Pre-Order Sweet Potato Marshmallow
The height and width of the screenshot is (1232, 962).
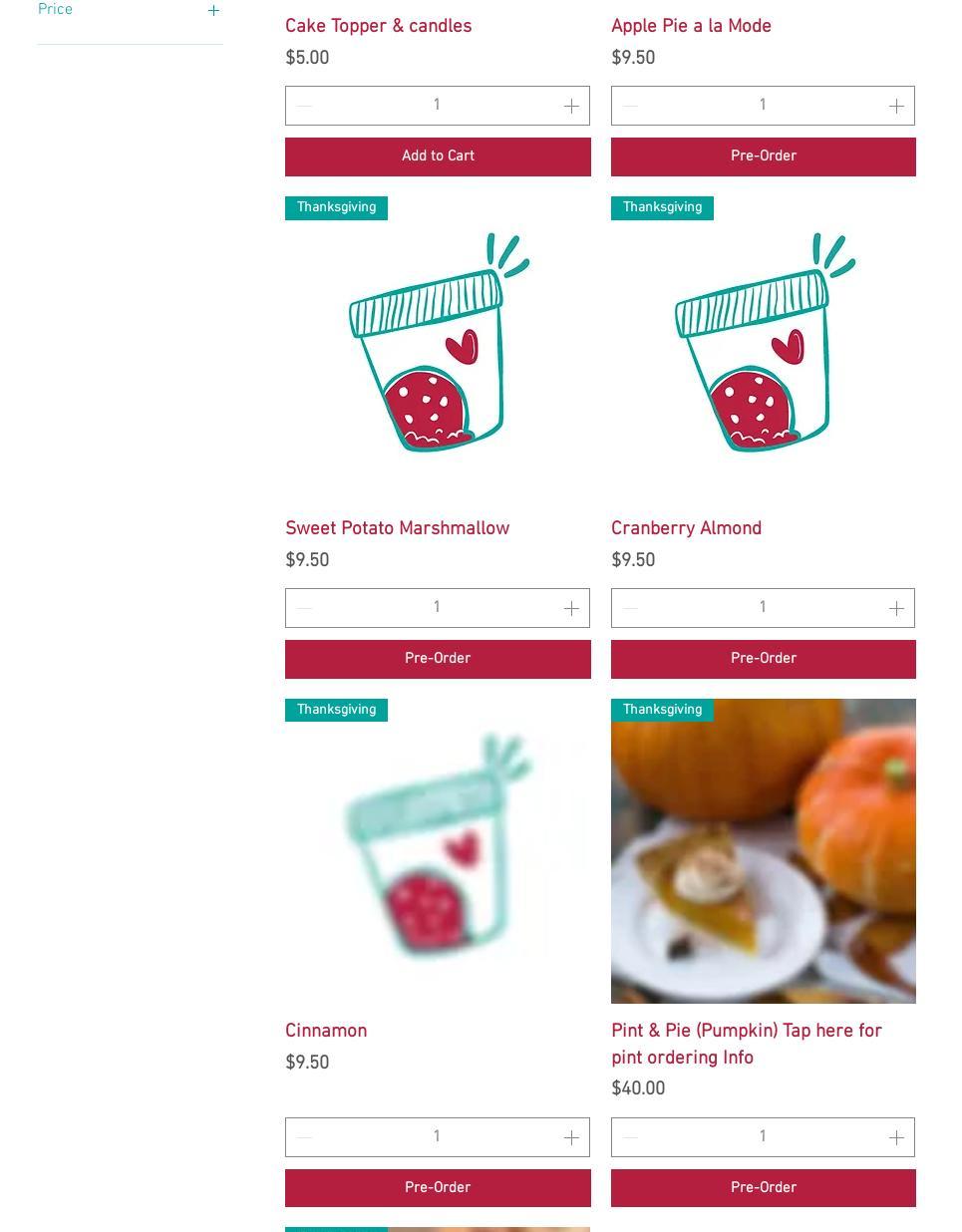point(438,659)
